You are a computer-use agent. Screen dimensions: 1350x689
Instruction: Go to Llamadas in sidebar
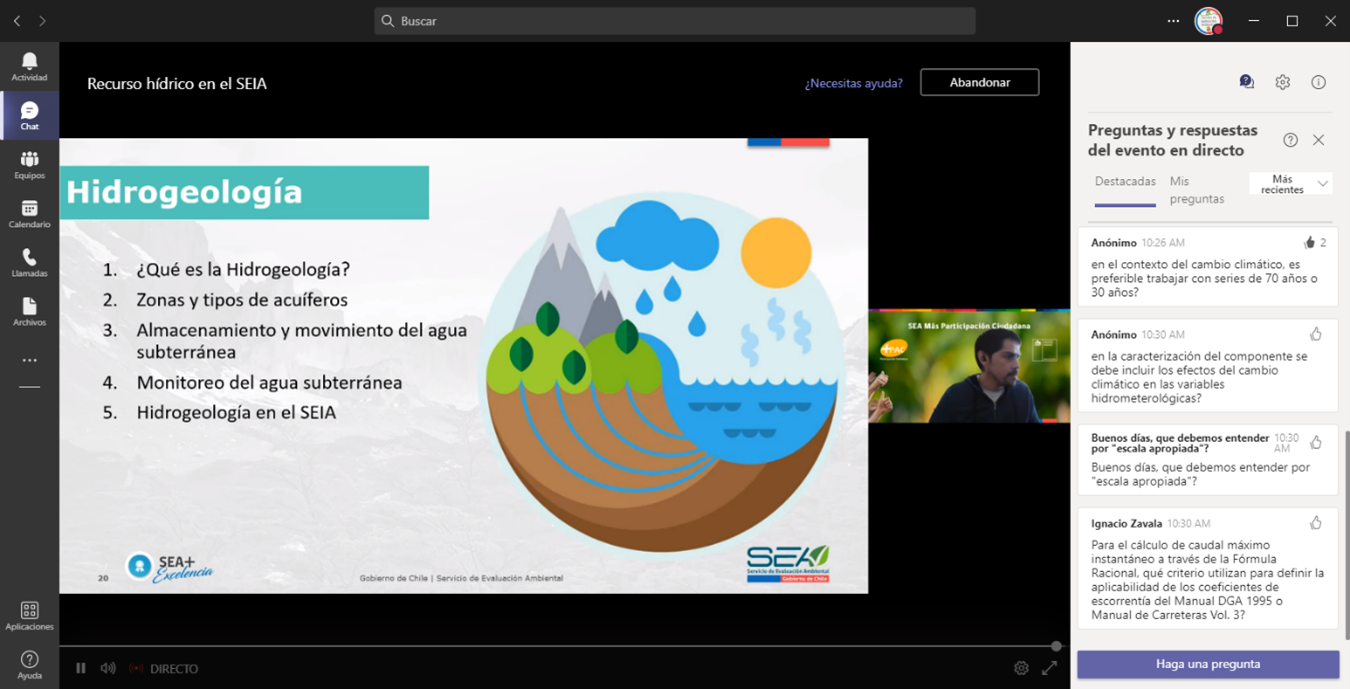29,262
